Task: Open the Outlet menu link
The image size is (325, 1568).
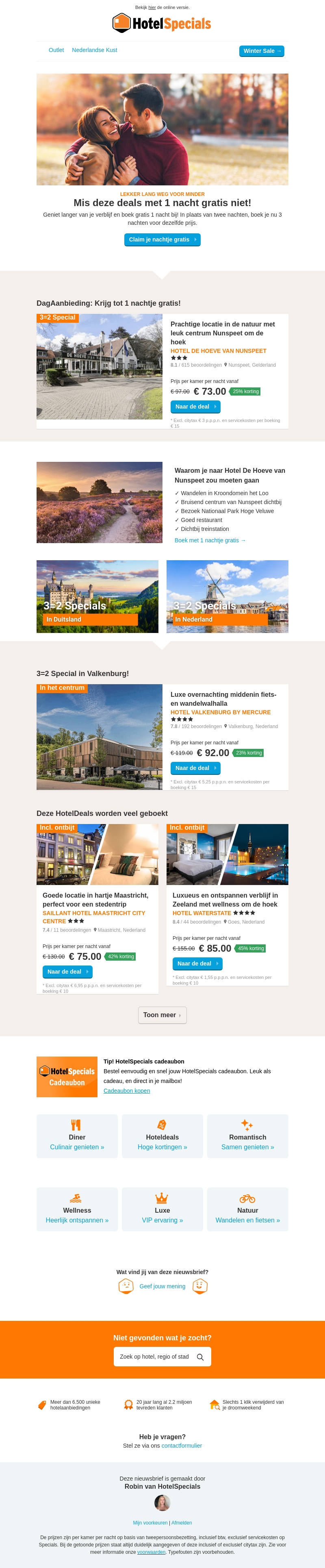Action: (56, 50)
